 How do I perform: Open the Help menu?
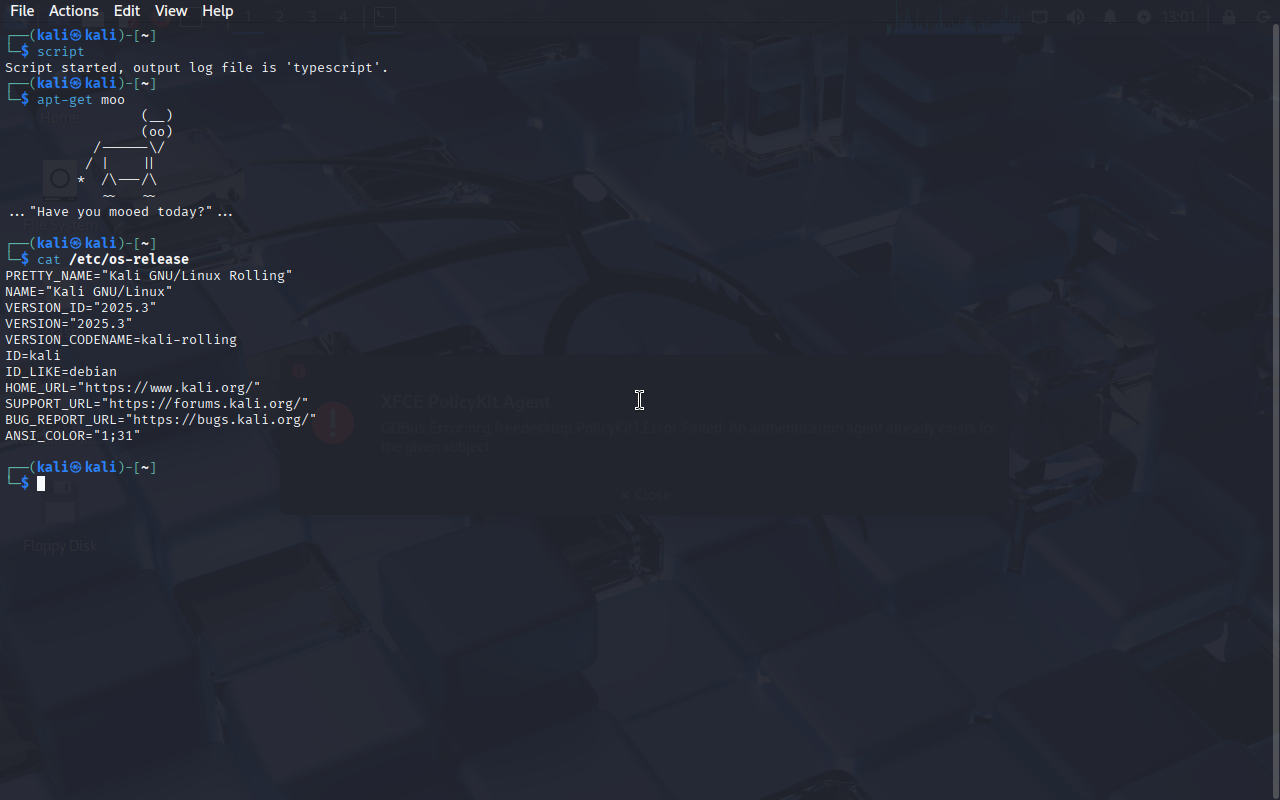[217, 11]
